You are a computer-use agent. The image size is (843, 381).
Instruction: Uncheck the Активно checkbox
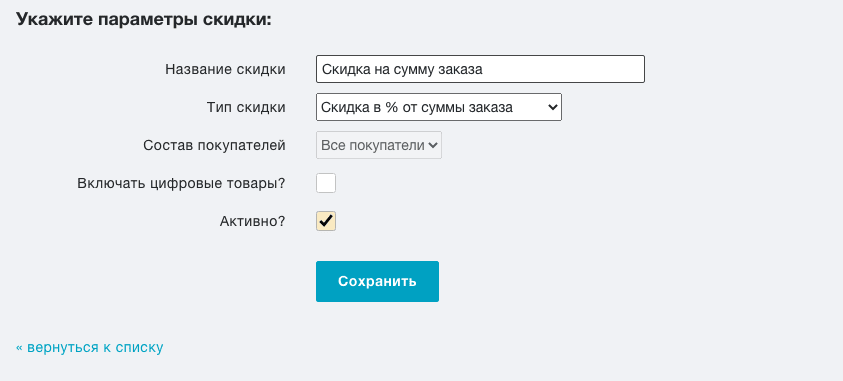click(326, 221)
